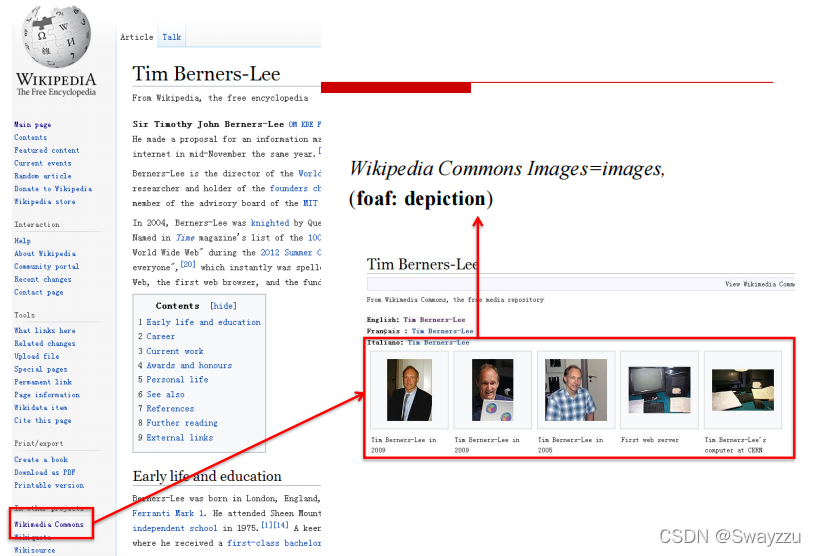
Task: Jump to See also section
Action: click(165, 394)
